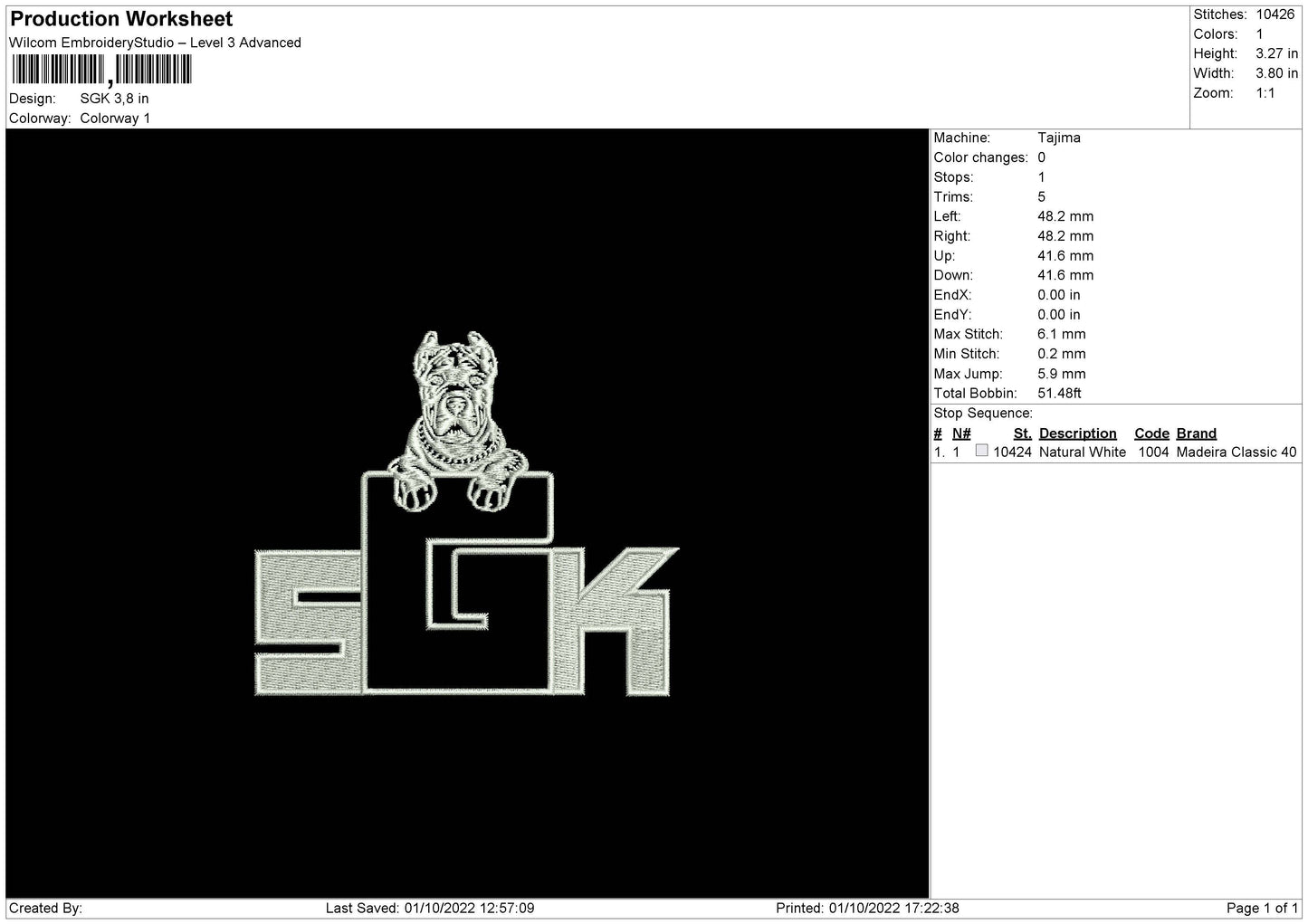Click the Natural White color swatch
Screen dimensions: 1308x924
pos(981,451)
